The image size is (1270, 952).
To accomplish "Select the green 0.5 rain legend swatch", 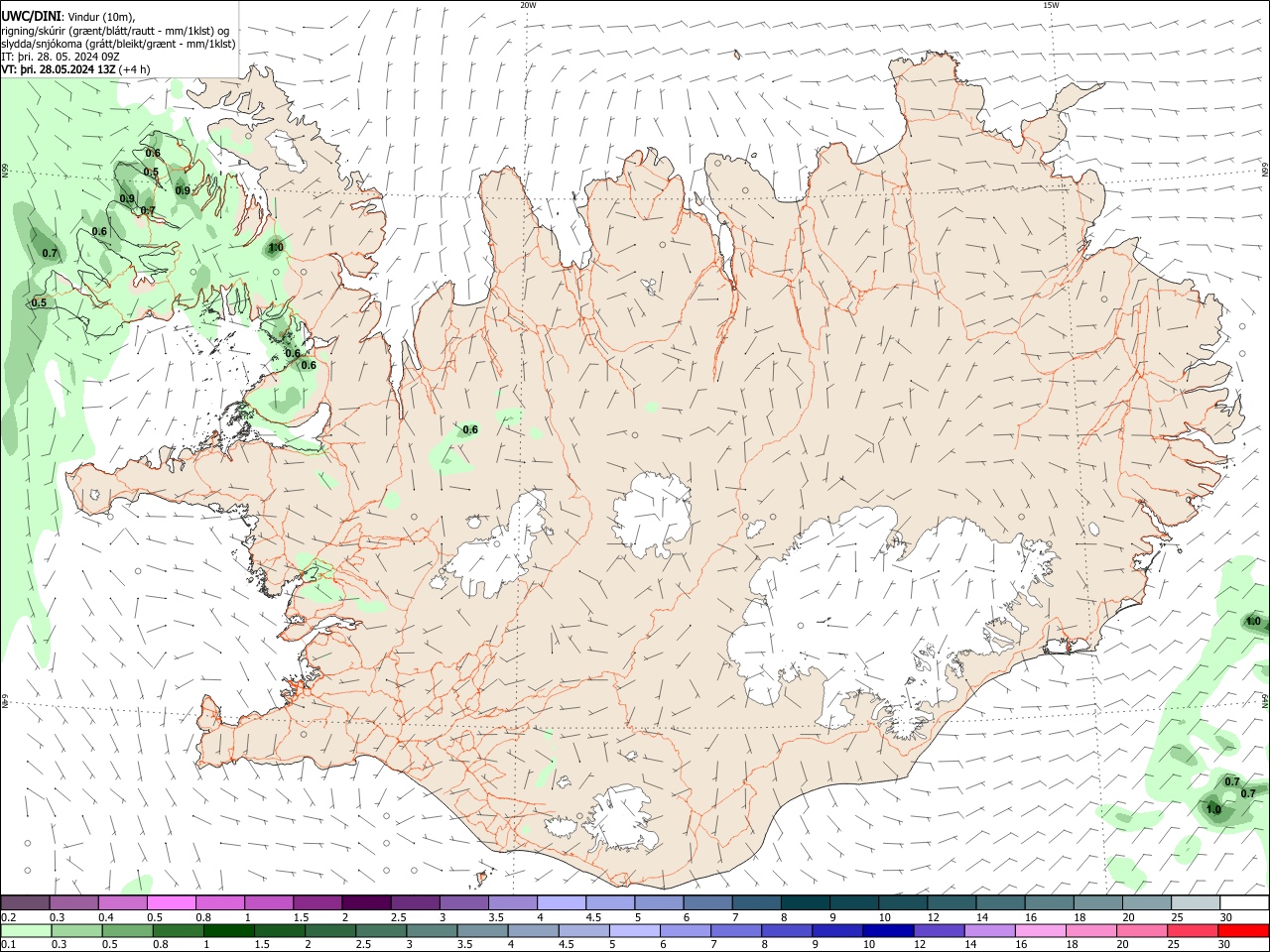I will point(127,931).
